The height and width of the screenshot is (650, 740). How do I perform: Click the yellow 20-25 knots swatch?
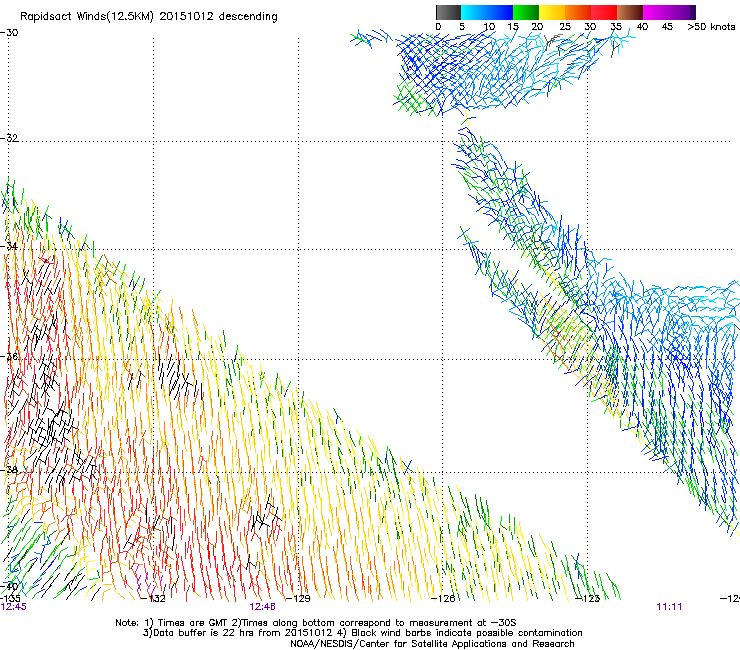[x=552, y=12]
